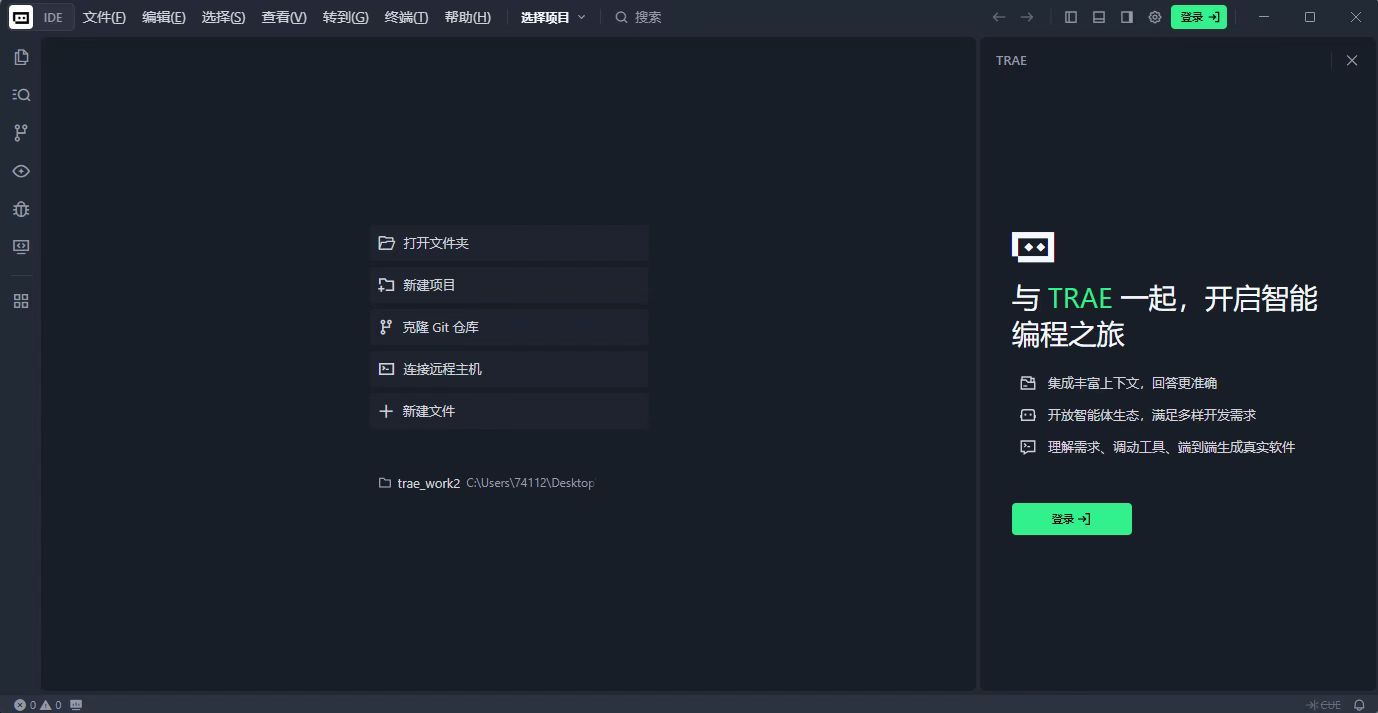The image size is (1378, 713).
Task: Click the IDE mode label
Action: tap(53, 17)
